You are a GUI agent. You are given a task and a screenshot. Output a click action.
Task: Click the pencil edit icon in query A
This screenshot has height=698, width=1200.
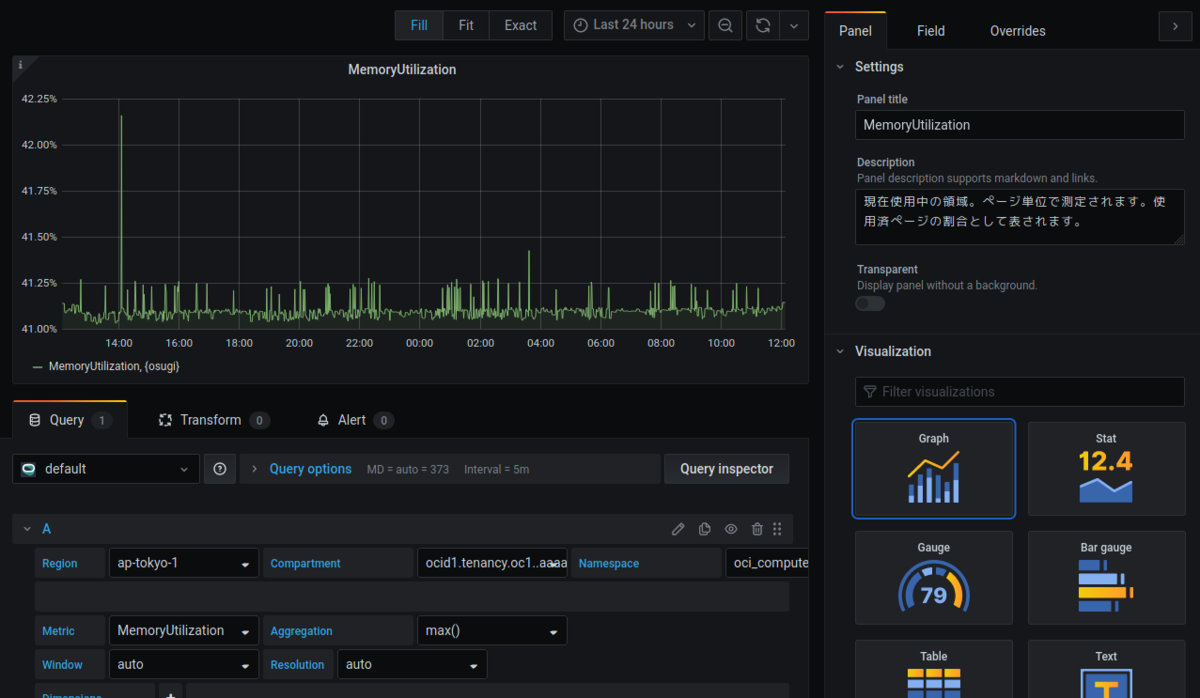tap(678, 529)
